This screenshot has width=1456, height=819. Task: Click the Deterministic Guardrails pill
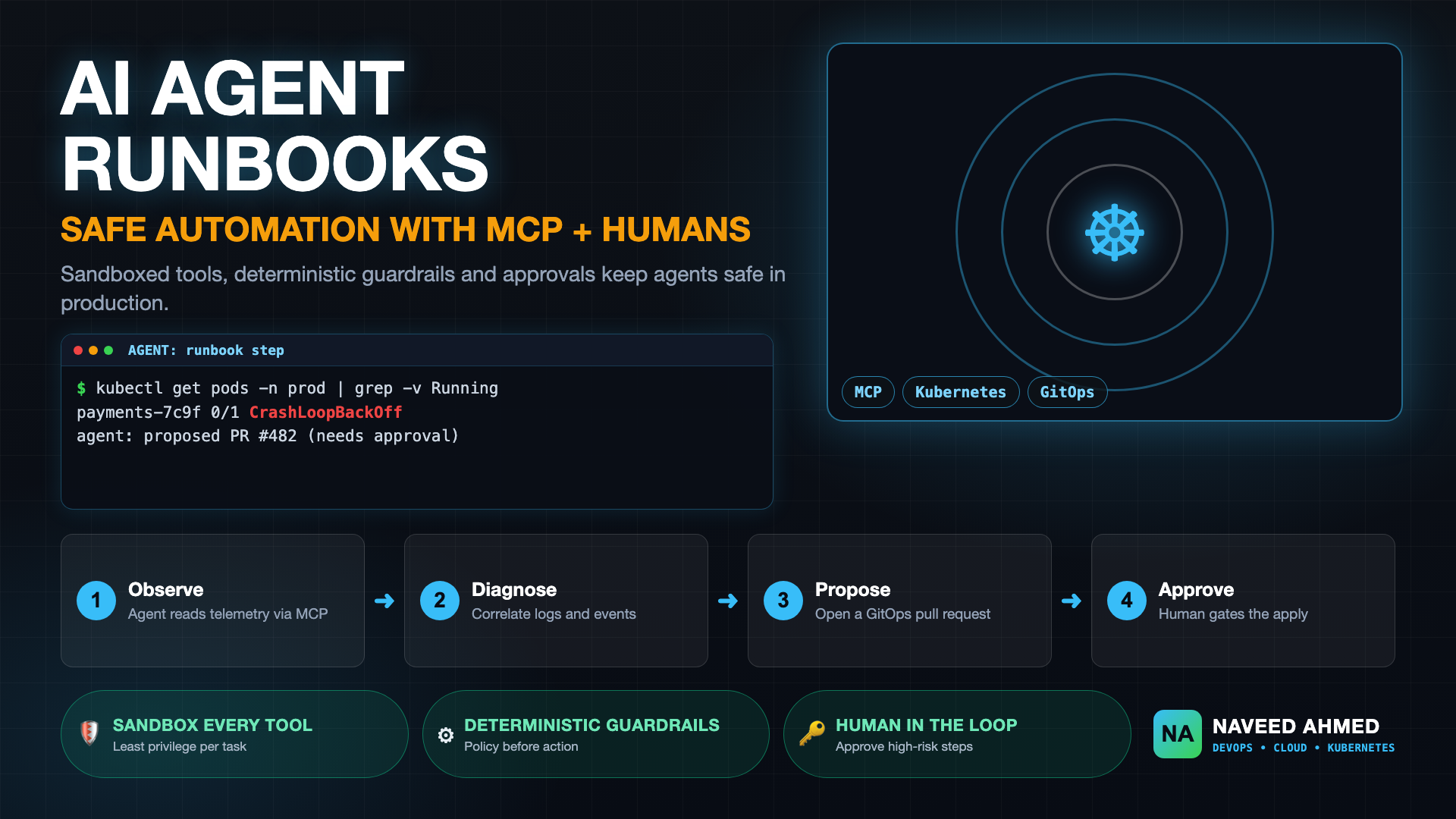point(596,733)
